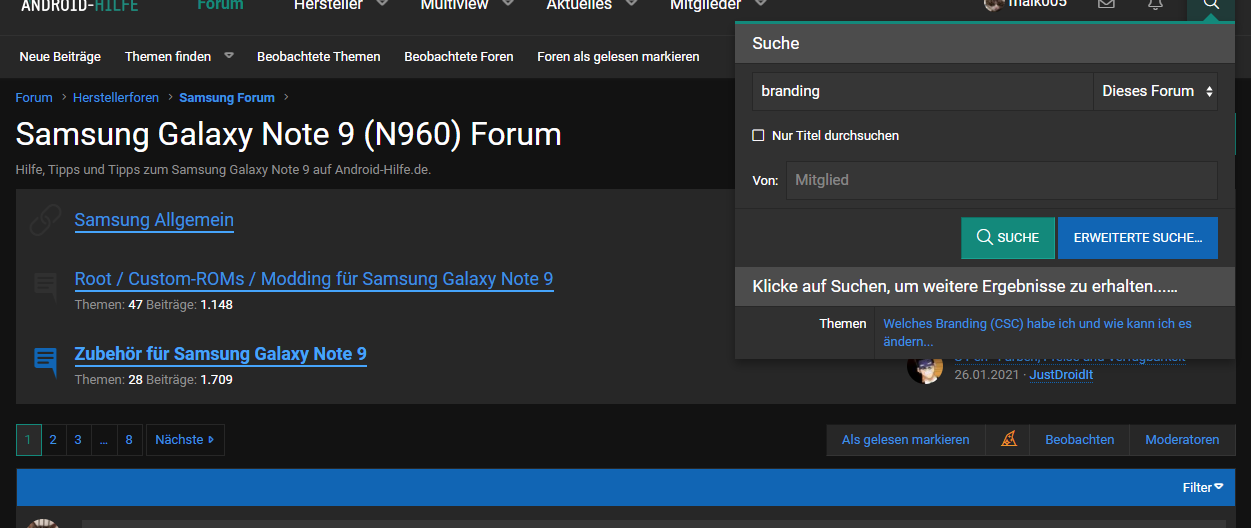
Task: Go to Beobachtete Themen
Action: 319,57
